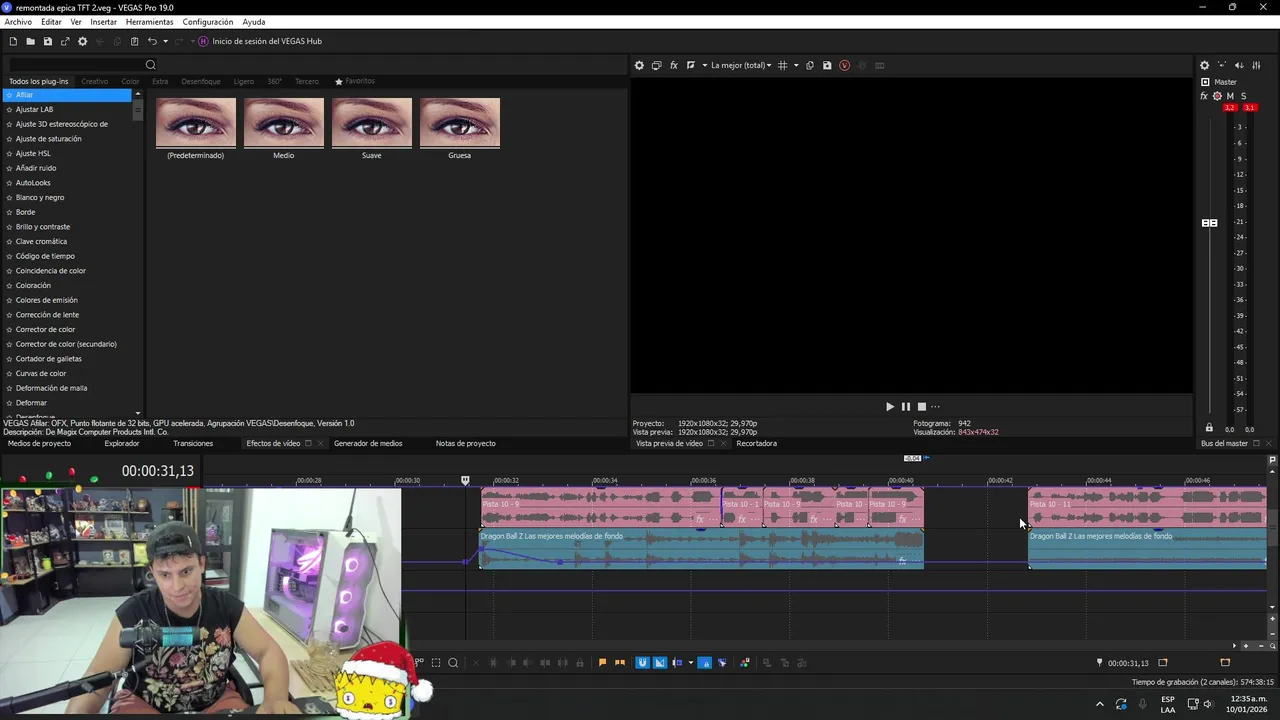
Task: Open video preview properties gear icon
Action: [x=639, y=65]
